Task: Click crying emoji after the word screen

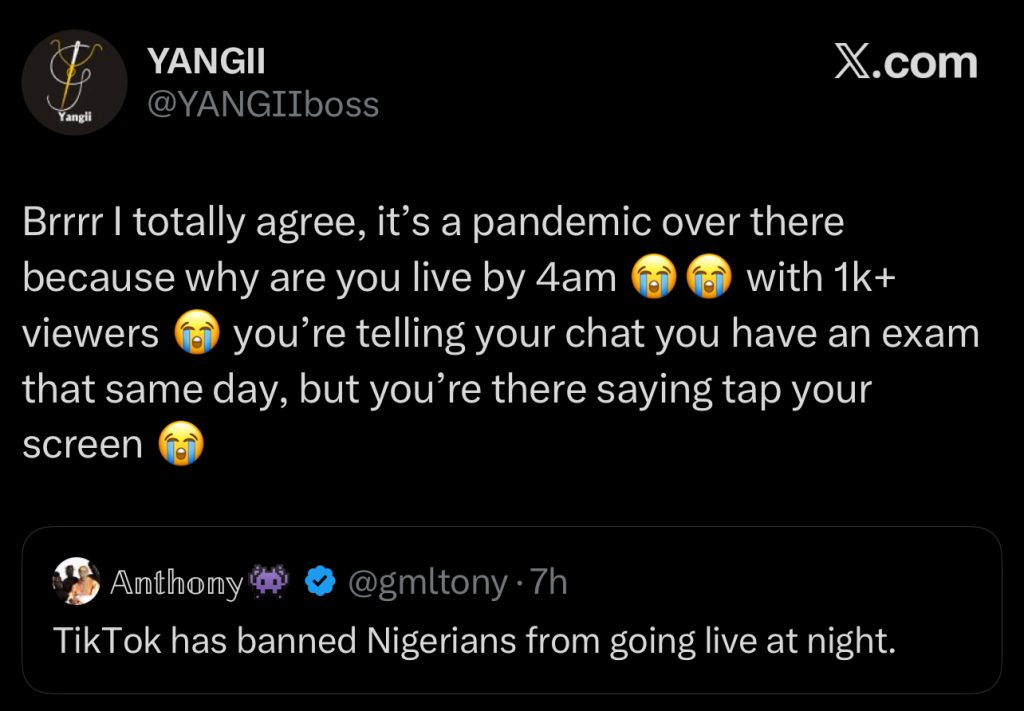Action: pyautogui.click(x=181, y=444)
